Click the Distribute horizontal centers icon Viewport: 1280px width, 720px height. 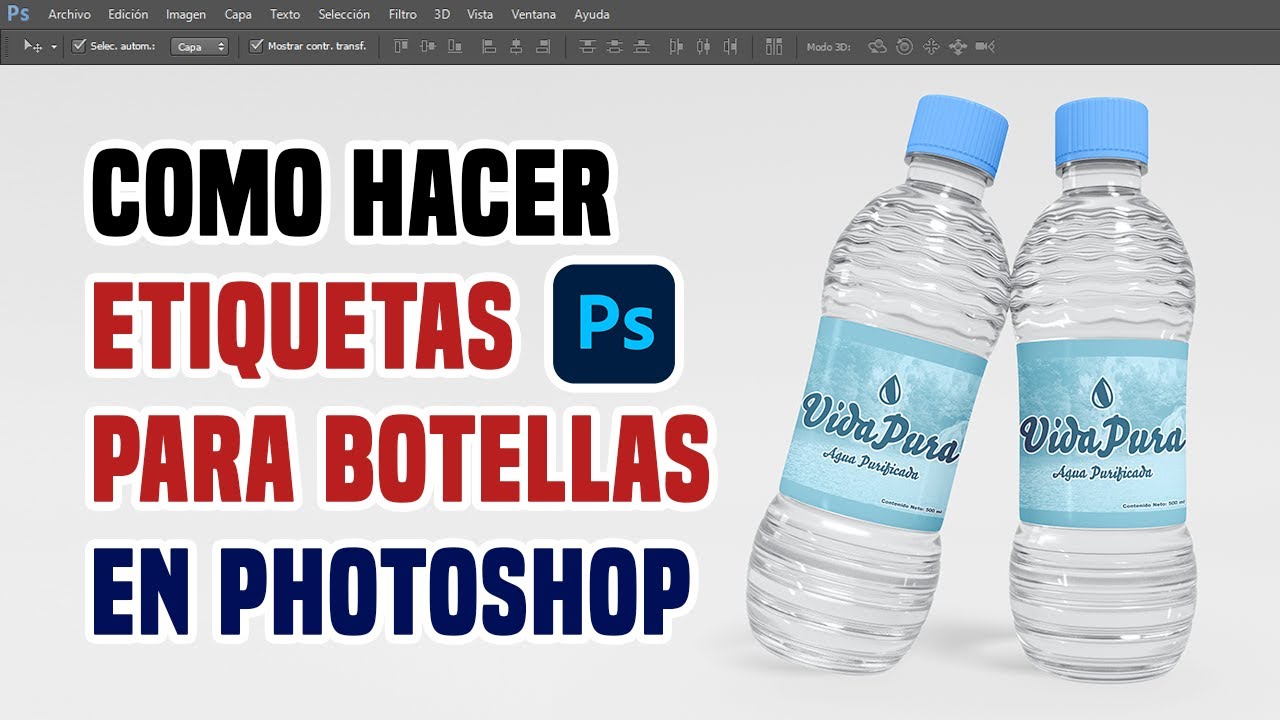coord(703,46)
